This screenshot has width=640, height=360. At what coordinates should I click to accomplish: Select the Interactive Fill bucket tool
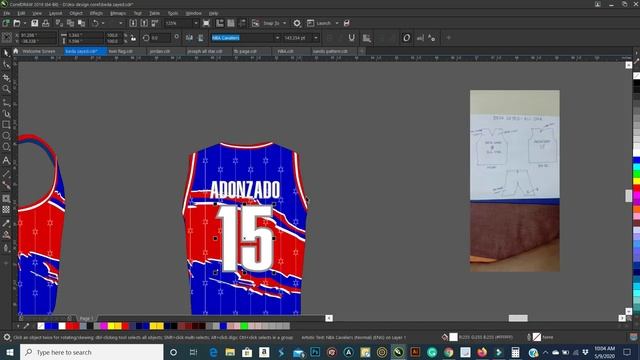point(6,235)
